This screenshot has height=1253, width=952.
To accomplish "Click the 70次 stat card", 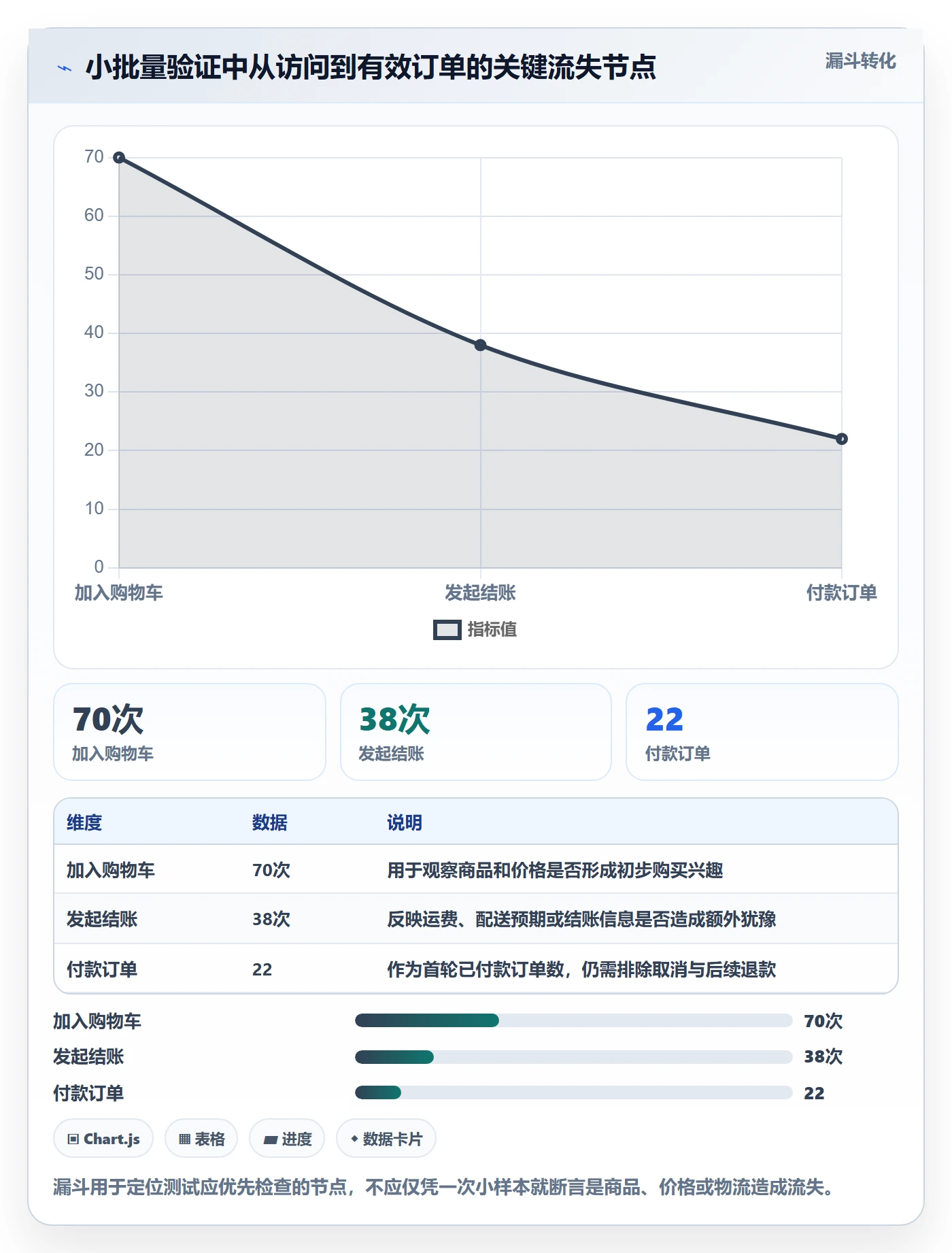I will coord(190,732).
